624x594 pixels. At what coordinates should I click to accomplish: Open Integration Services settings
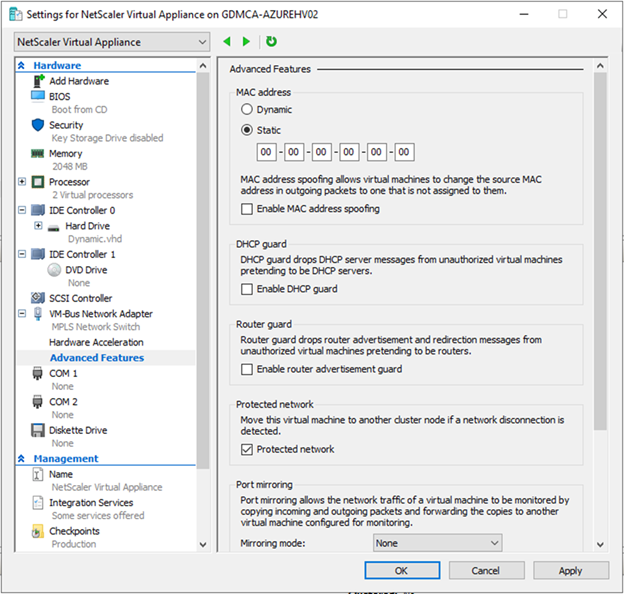(91, 503)
